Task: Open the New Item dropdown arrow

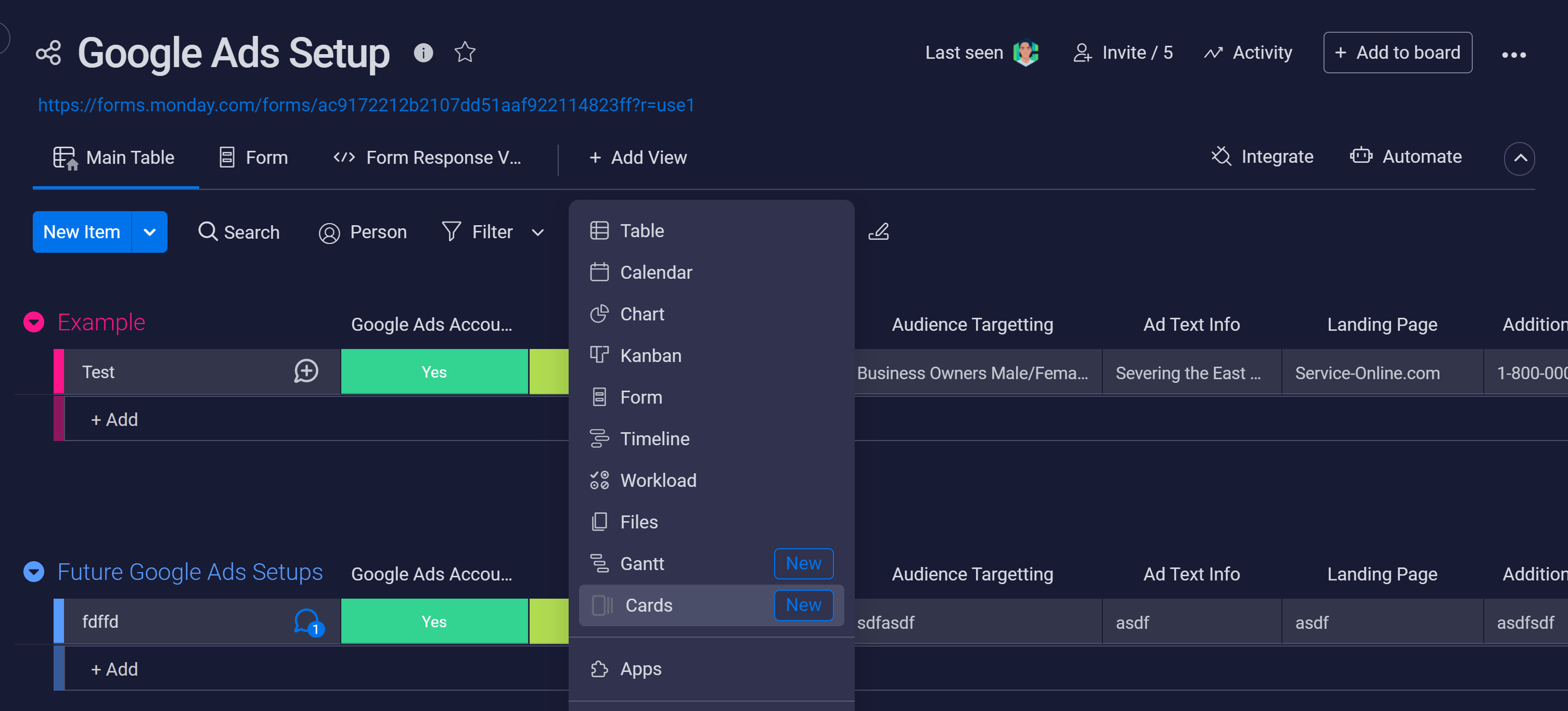Action: pyautogui.click(x=149, y=232)
